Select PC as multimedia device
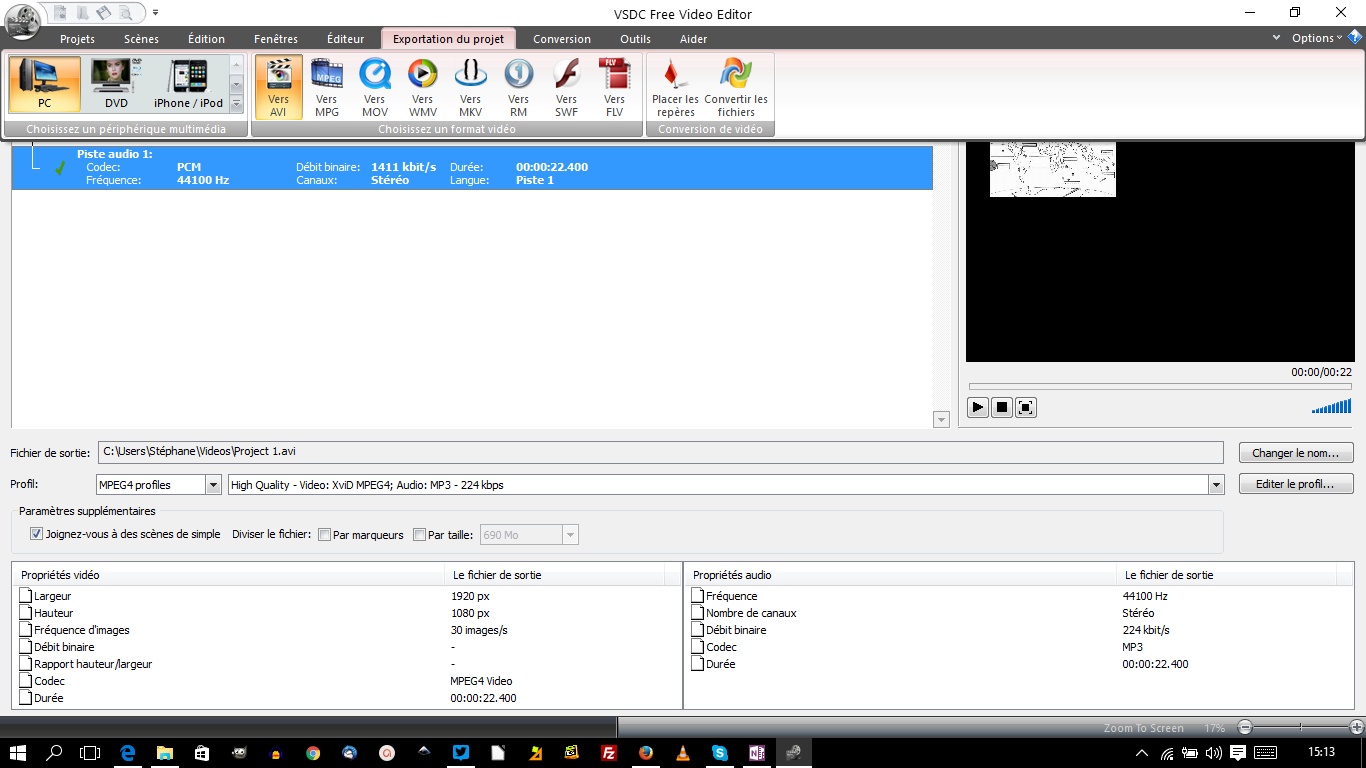Screen dimensions: 1366x768 pyautogui.click(x=45, y=84)
